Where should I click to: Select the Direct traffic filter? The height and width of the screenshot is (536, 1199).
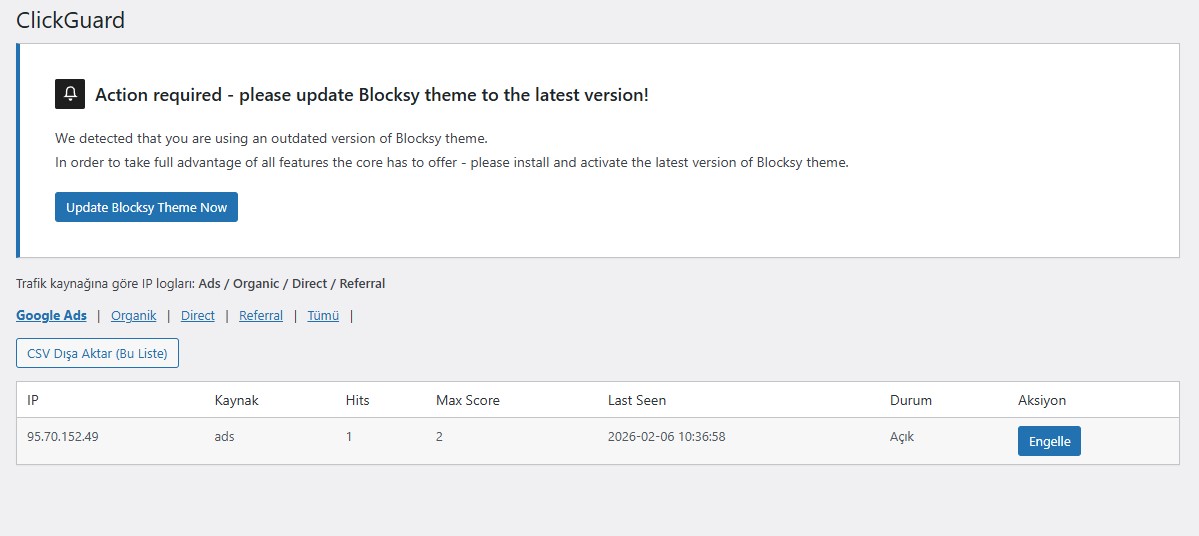click(x=197, y=315)
